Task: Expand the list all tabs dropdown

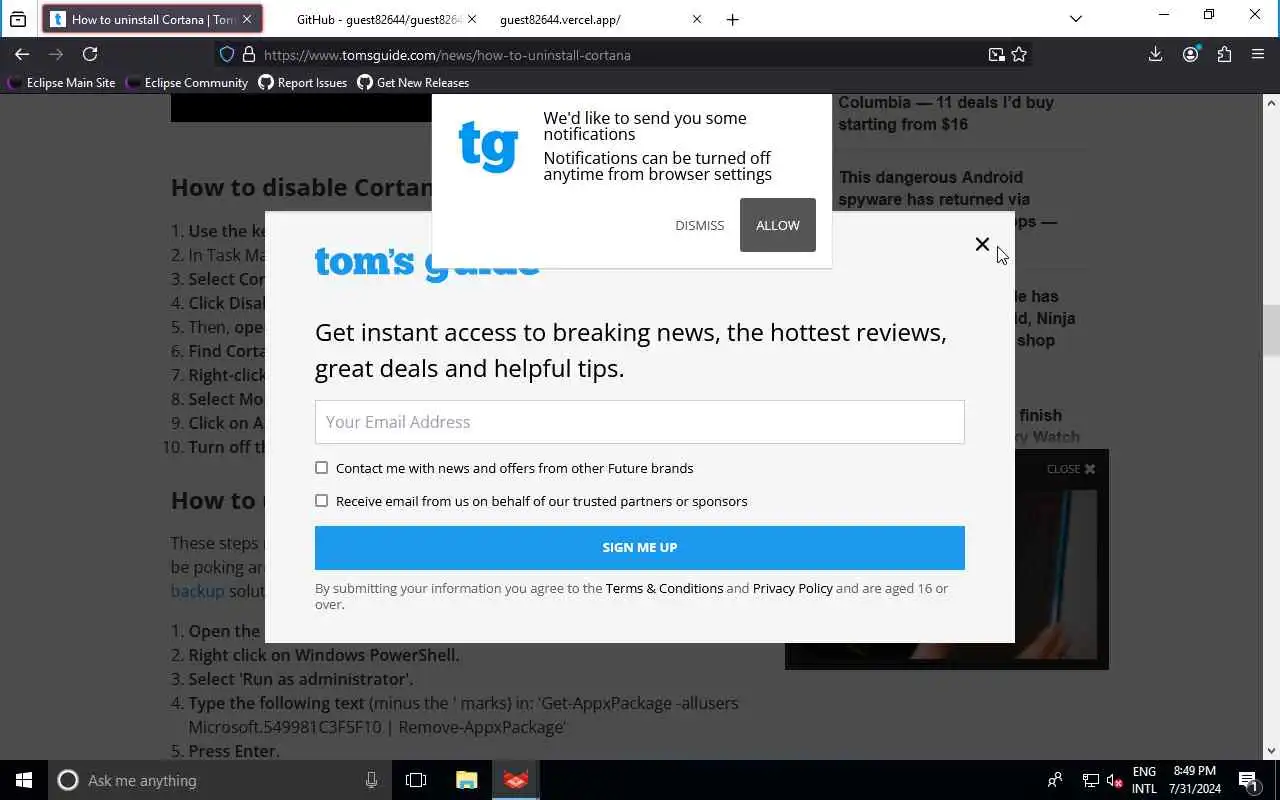Action: coord(1075,18)
